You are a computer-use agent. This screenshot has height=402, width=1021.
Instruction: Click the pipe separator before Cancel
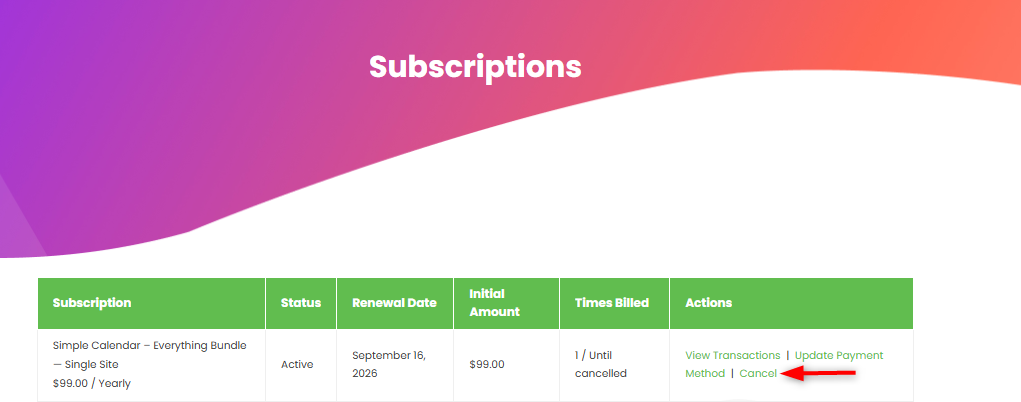732,373
